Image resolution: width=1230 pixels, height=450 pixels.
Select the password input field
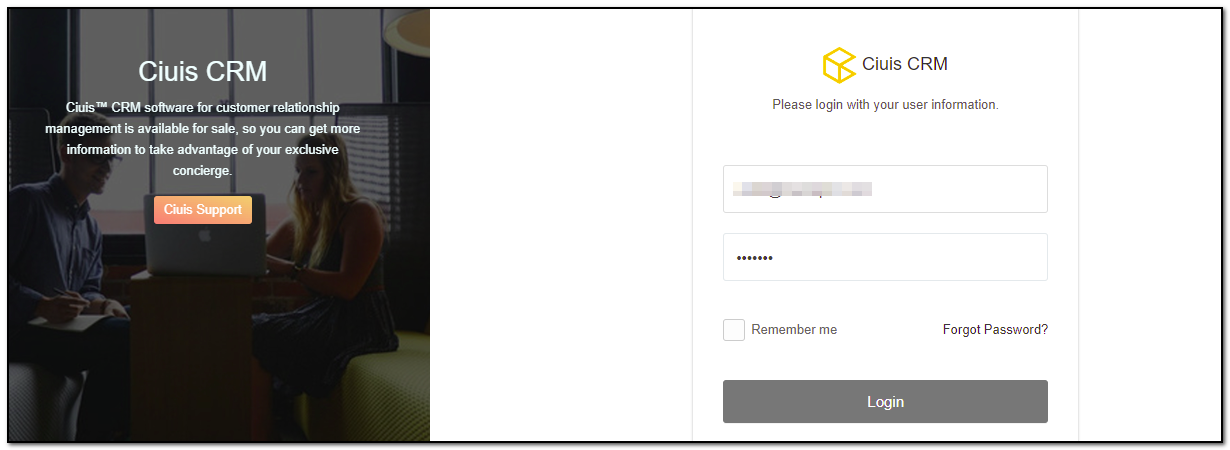pyautogui.click(x=885, y=257)
